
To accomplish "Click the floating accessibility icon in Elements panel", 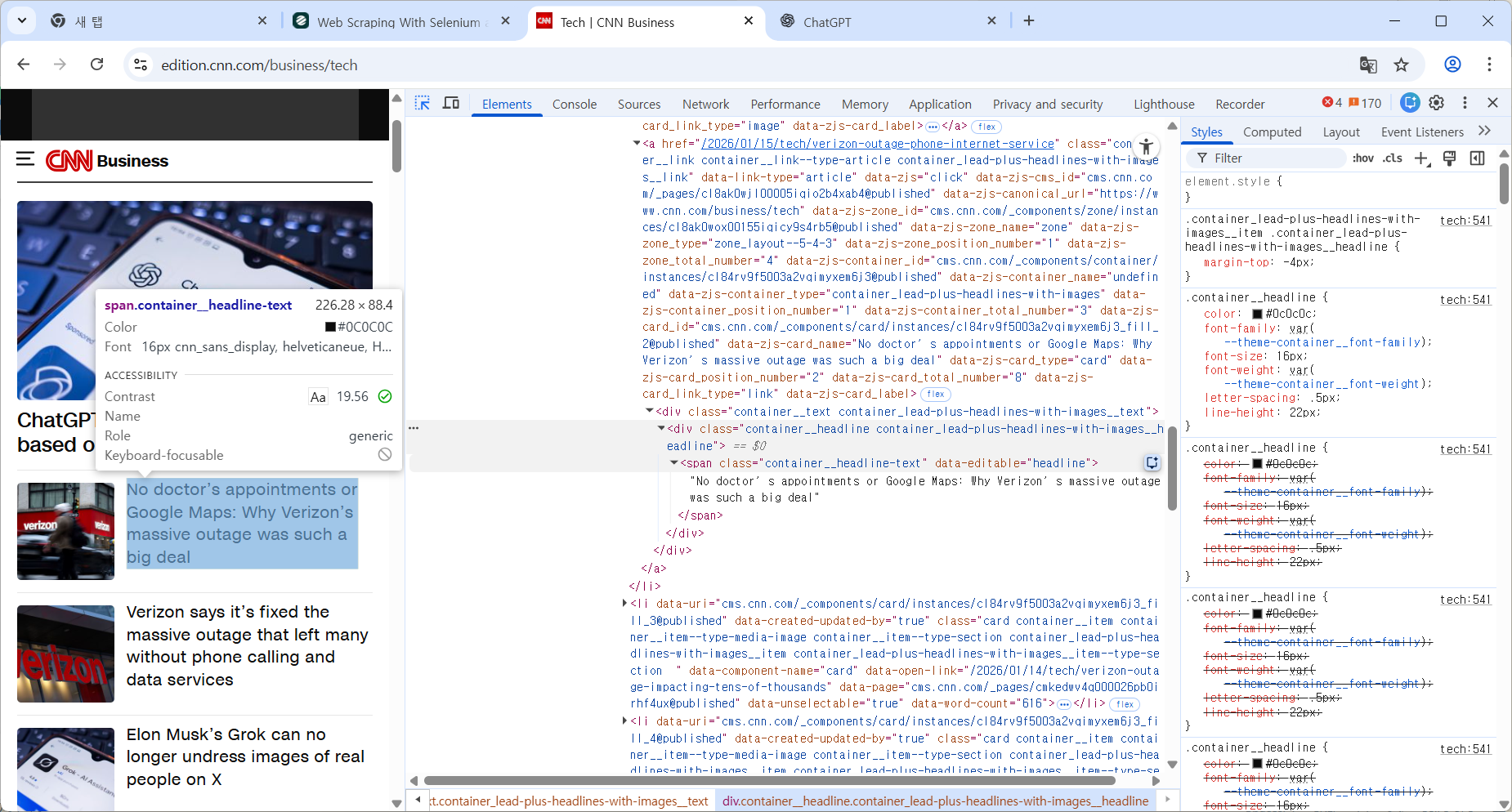I will tap(1147, 147).
